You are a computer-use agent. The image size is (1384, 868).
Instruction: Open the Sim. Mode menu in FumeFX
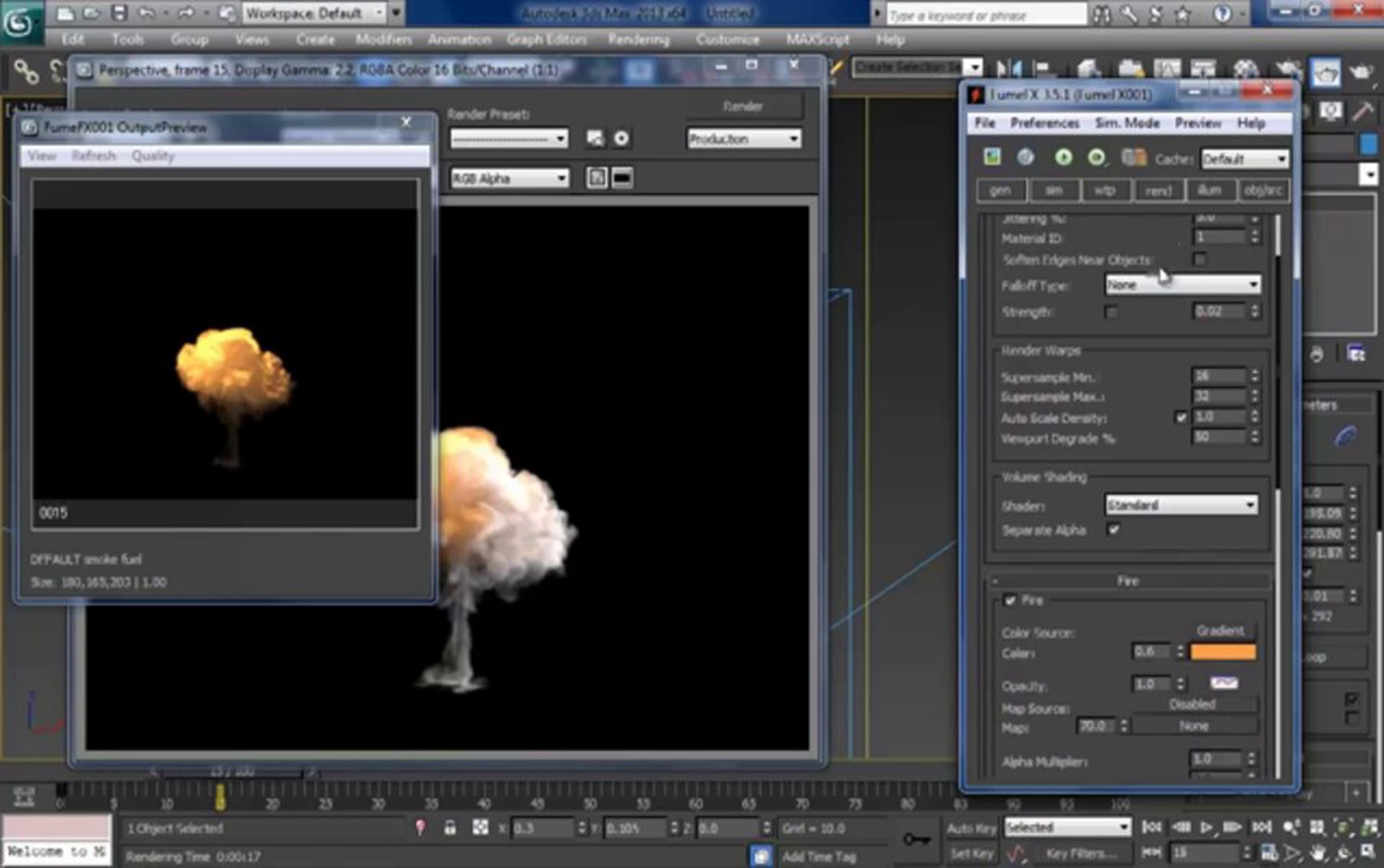[x=1127, y=123]
